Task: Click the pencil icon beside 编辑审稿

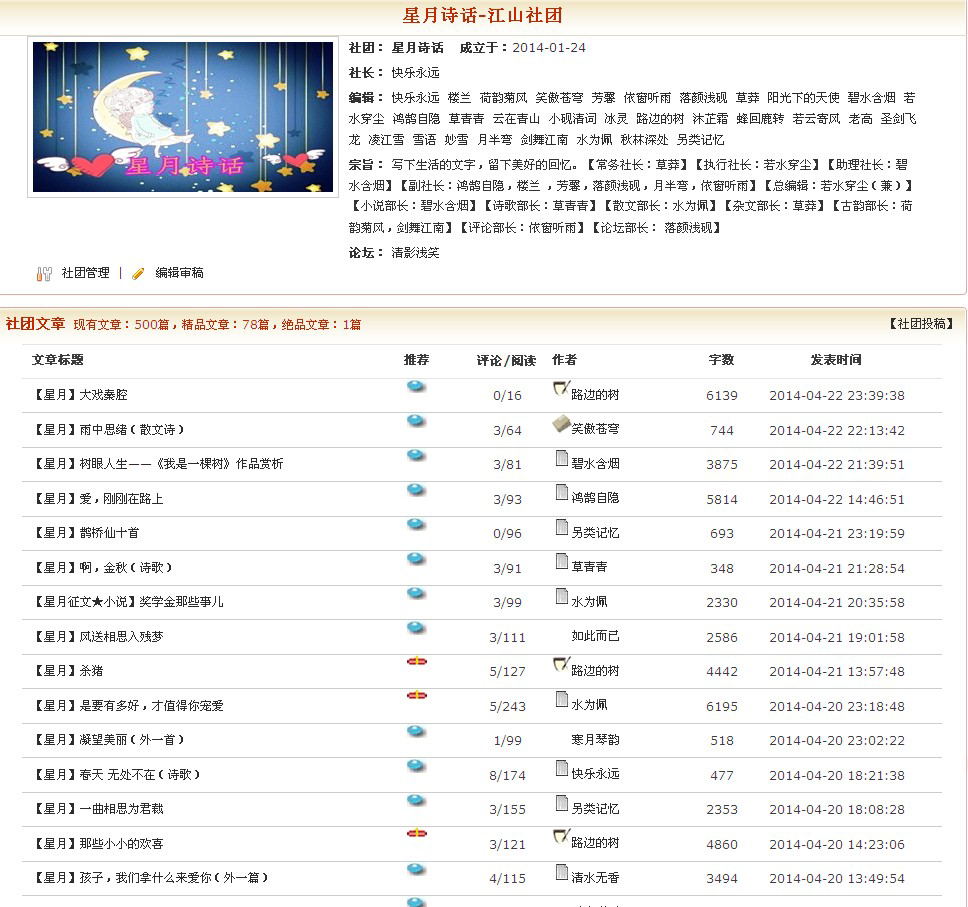Action: click(x=138, y=274)
